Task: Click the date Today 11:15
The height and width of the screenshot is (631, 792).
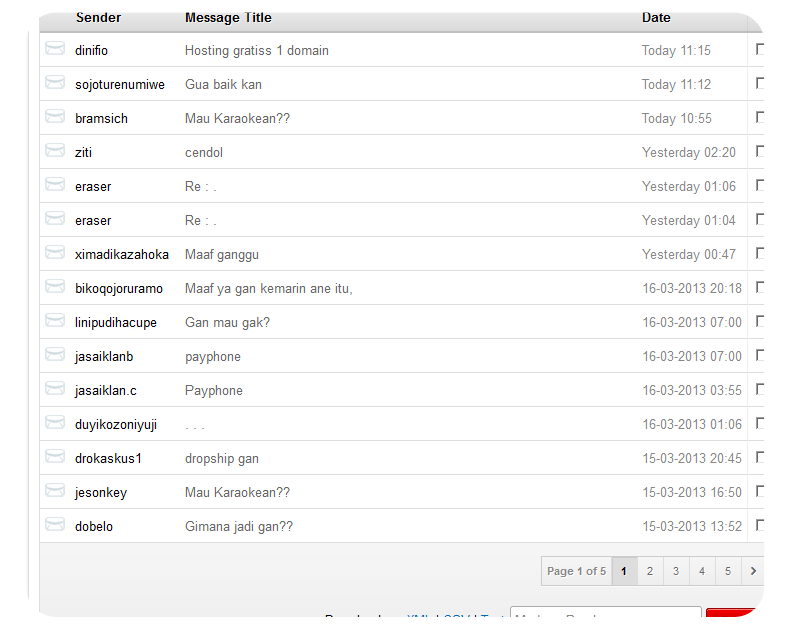Action: point(676,51)
